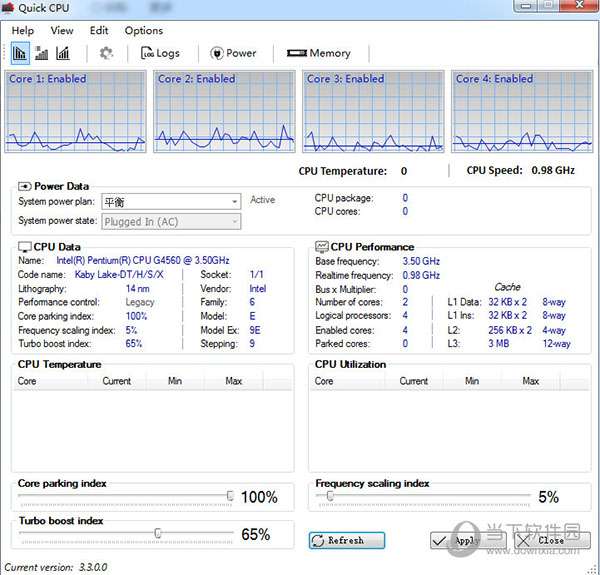The width and height of the screenshot is (600, 575).
Task: Click the Core parking index slider handle
Action: coord(230,496)
